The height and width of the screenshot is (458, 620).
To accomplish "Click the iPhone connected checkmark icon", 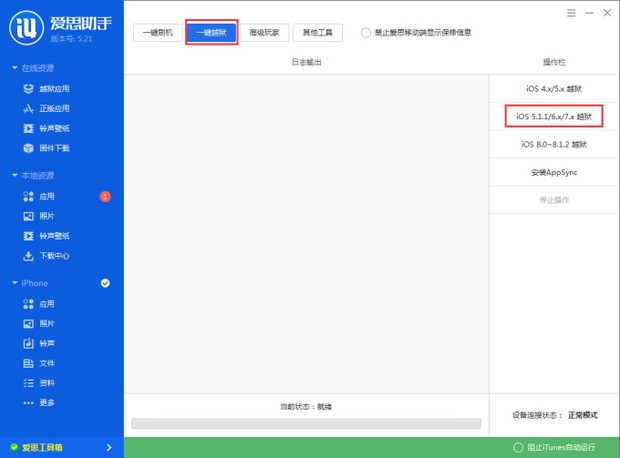I will [105, 283].
